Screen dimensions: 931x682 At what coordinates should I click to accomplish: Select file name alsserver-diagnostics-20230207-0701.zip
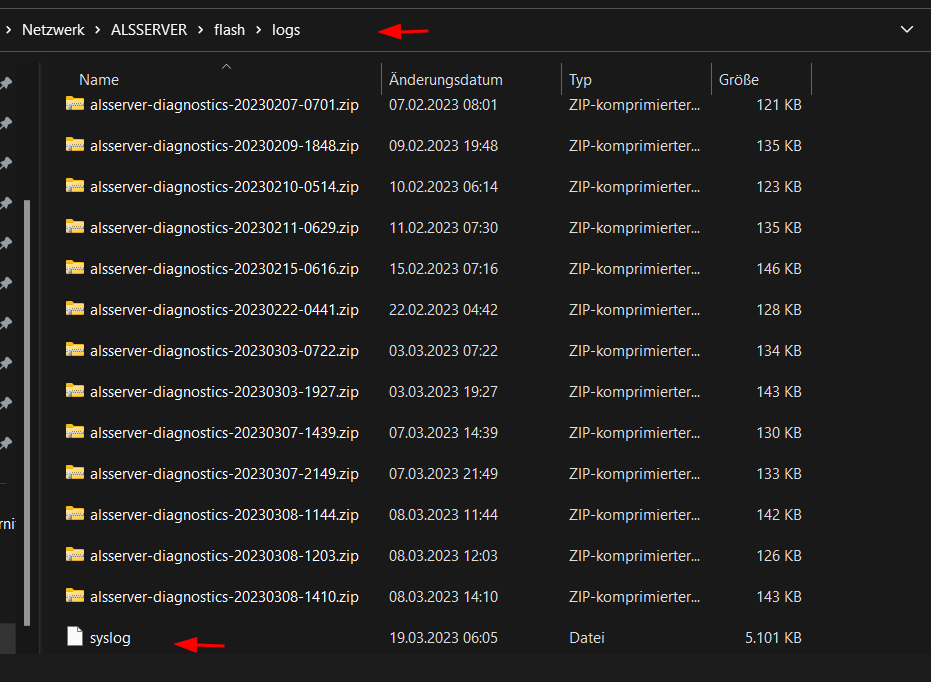(x=224, y=105)
